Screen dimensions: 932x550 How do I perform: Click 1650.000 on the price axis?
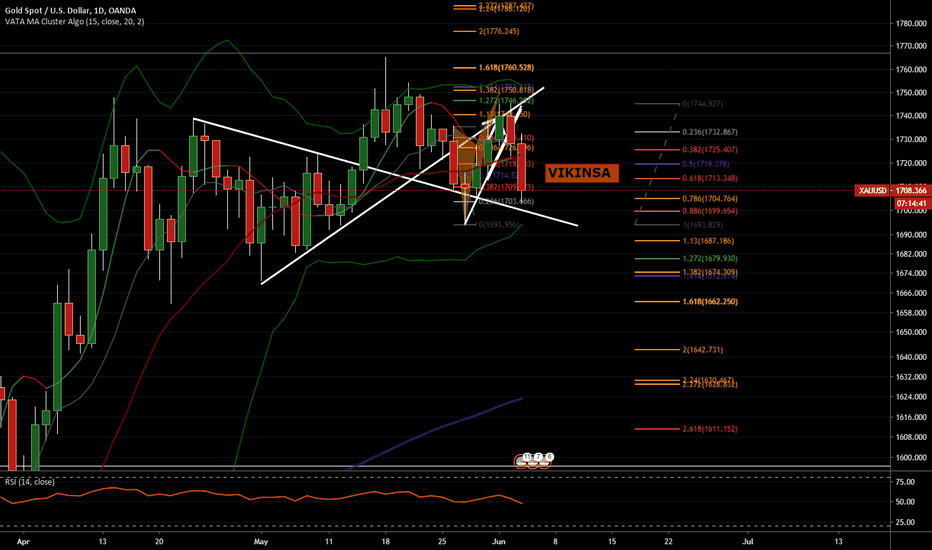[911, 332]
